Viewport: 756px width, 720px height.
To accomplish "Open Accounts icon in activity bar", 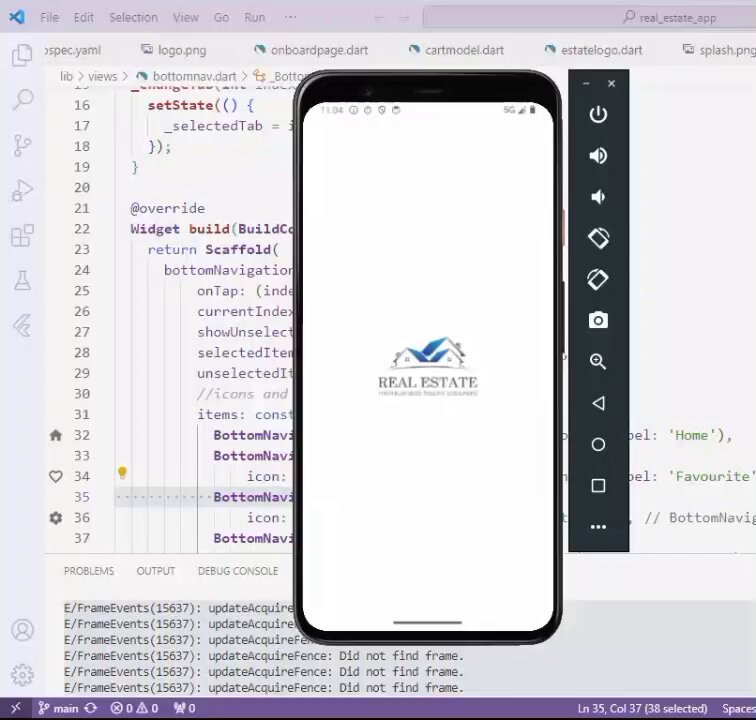I will point(22,630).
